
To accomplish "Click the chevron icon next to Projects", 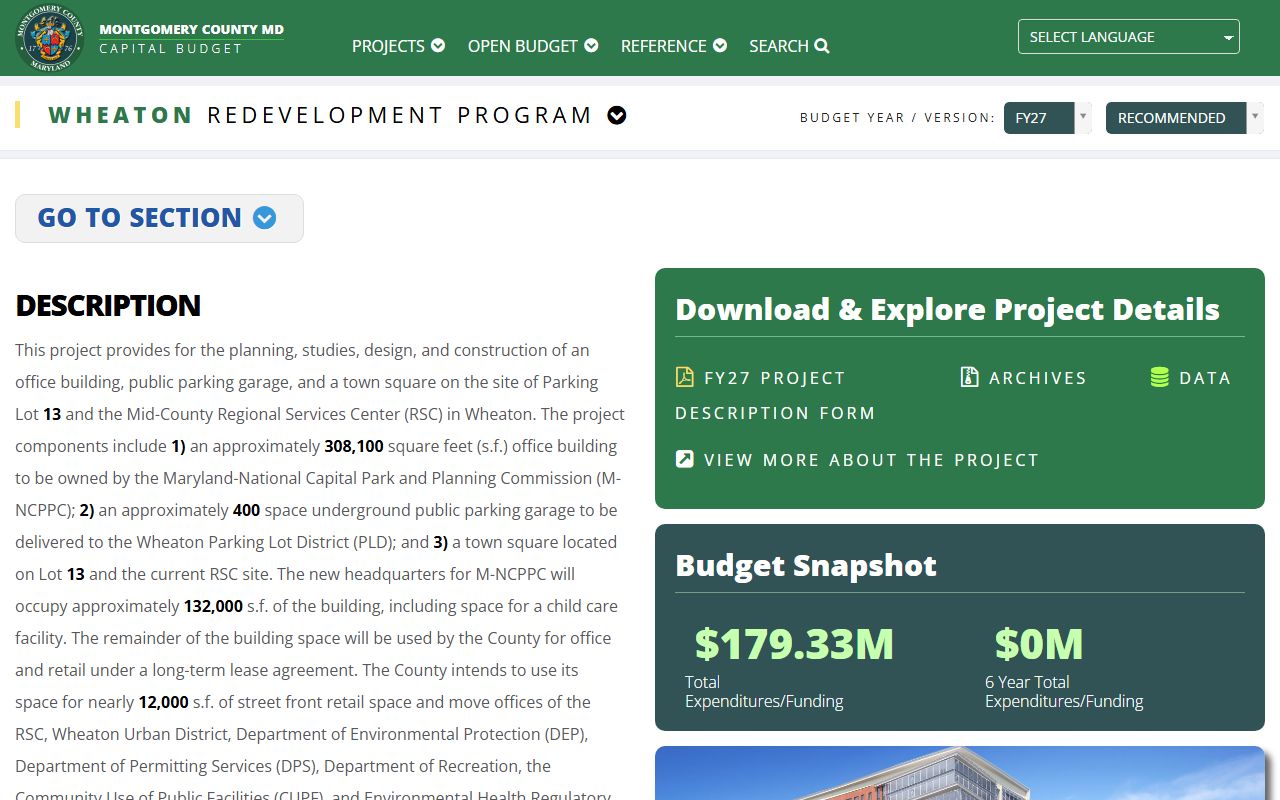I will point(437,46).
